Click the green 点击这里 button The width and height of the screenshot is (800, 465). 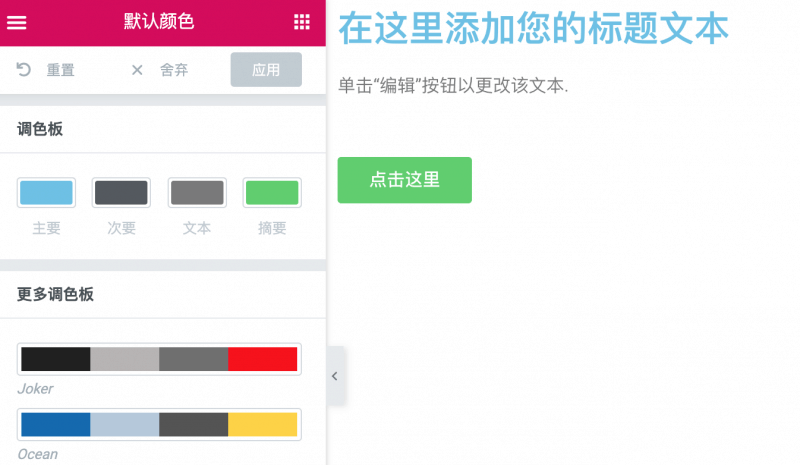[x=404, y=180]
